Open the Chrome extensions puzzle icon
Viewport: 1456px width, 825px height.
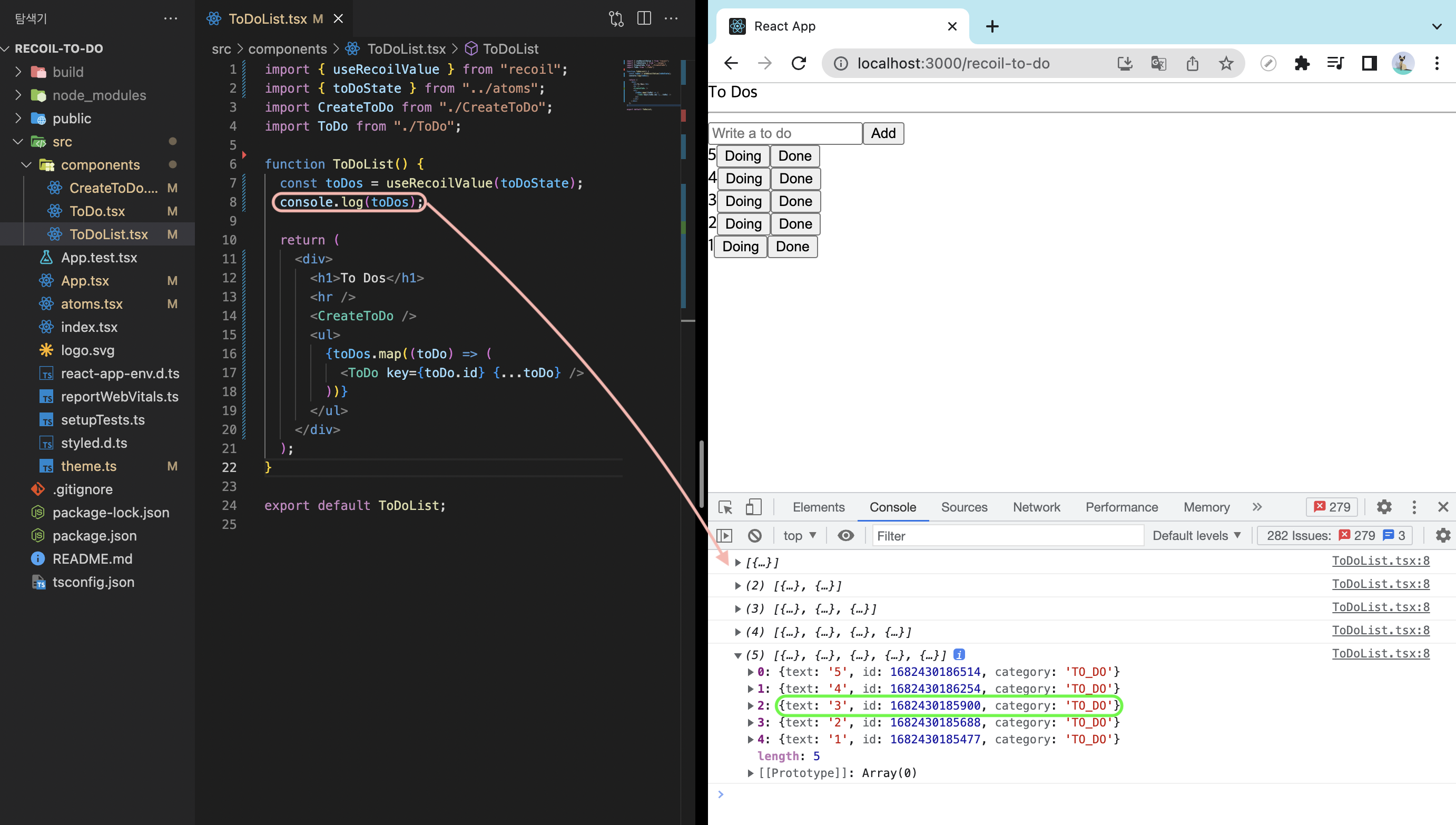coord(1302,63)
